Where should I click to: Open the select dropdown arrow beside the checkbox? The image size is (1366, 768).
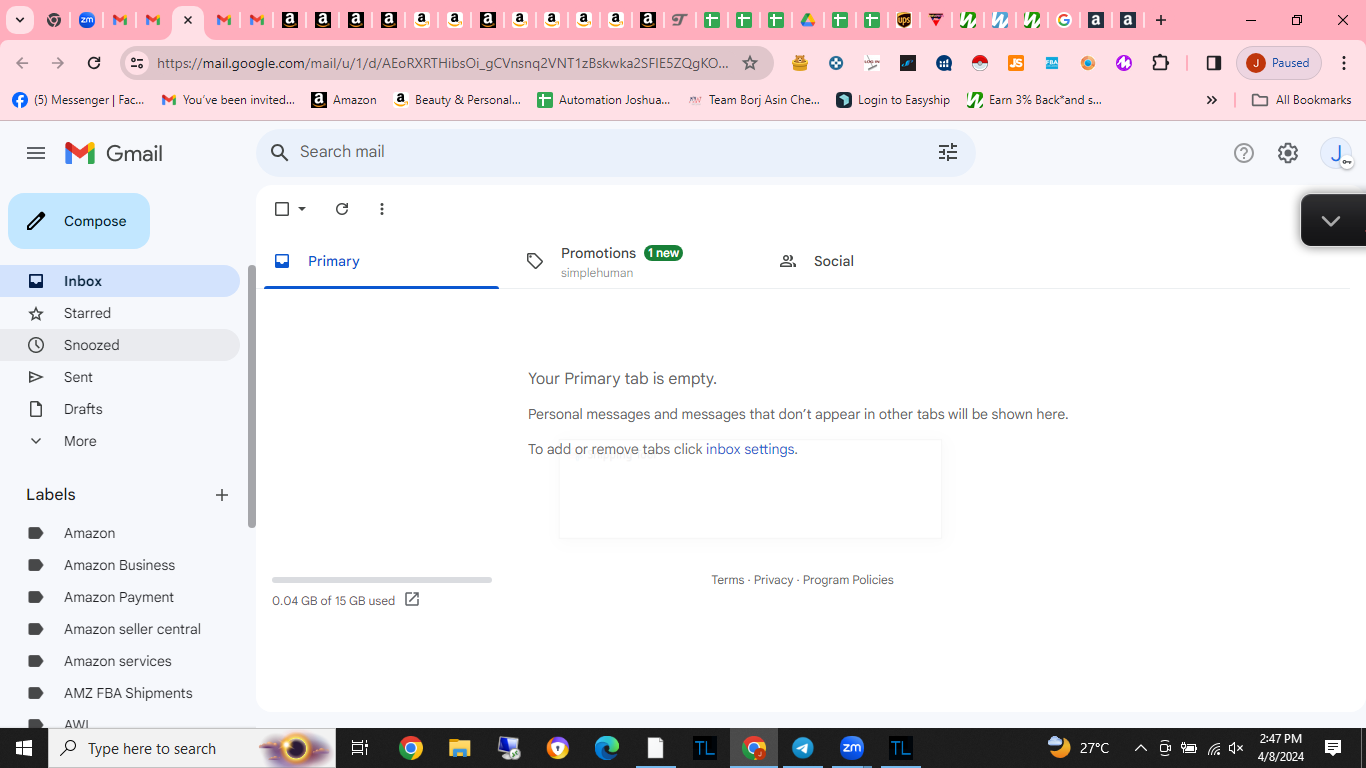click(302, 209)
